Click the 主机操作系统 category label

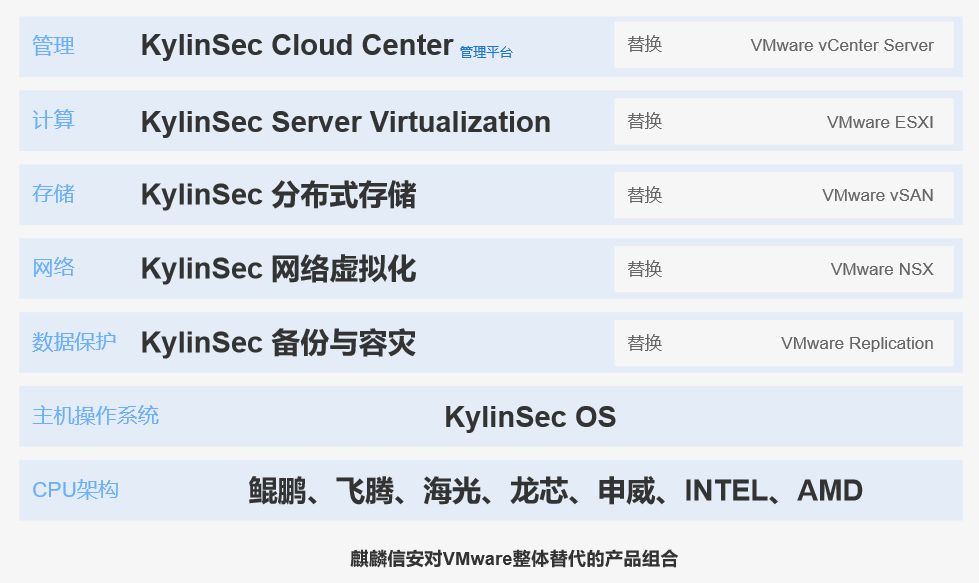click(x=95, y=416)
